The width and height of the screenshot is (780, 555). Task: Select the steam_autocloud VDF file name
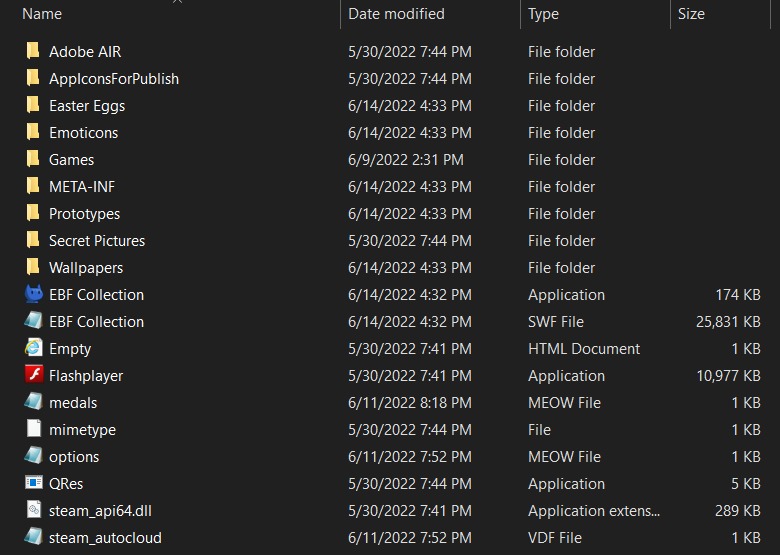[105, 537]
